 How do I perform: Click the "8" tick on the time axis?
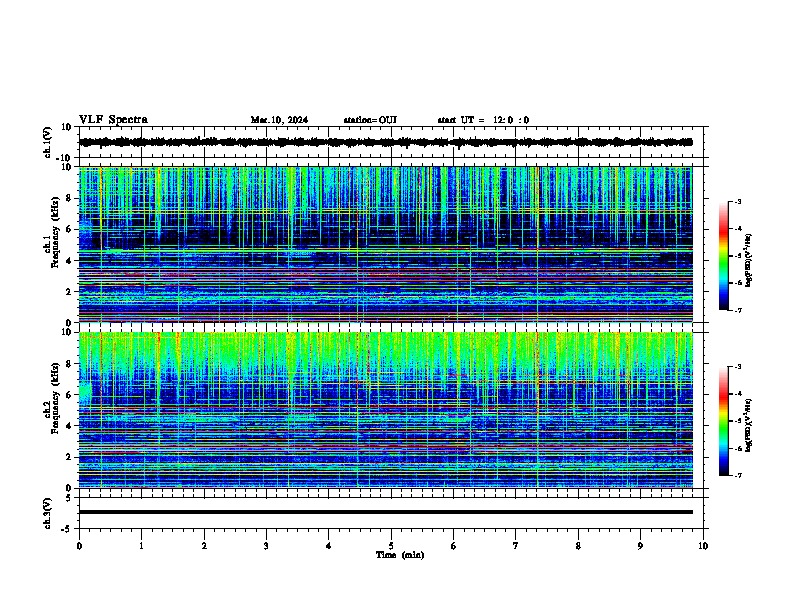[x=578, y=546]
